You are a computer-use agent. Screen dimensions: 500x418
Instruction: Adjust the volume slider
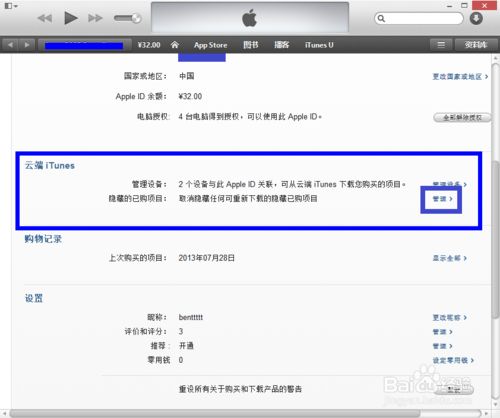click(127, 18)
